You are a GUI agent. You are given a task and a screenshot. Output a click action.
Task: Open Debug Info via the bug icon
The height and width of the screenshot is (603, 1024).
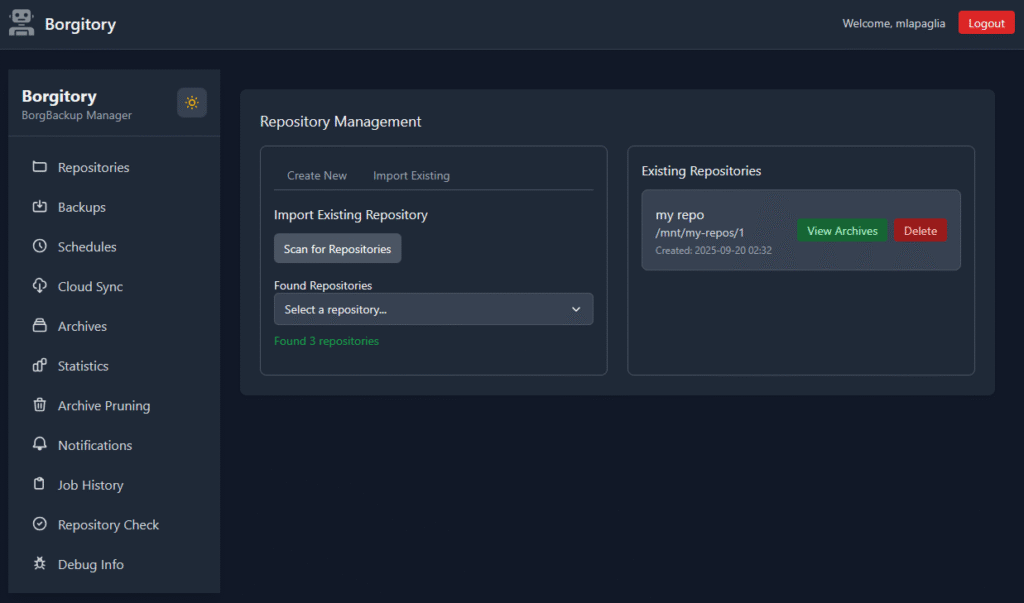(x=38, y=564)
